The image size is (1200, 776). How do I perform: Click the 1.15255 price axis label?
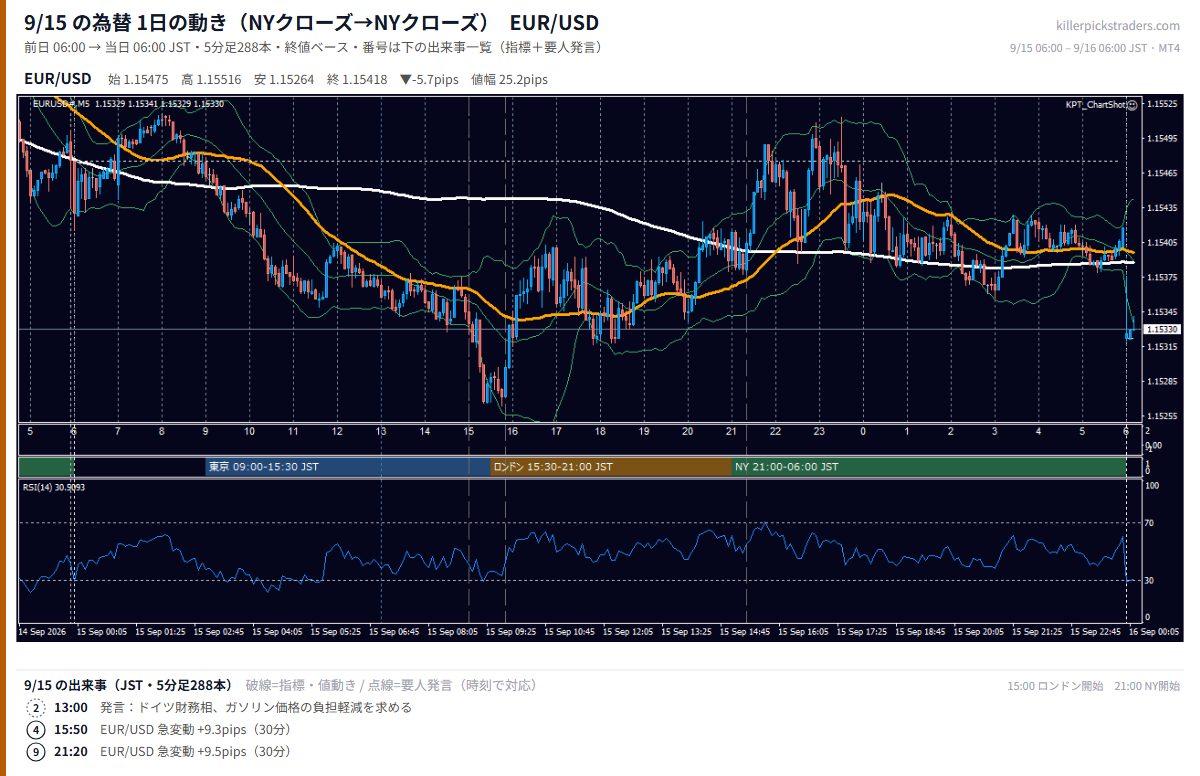tap(1162, 415)
